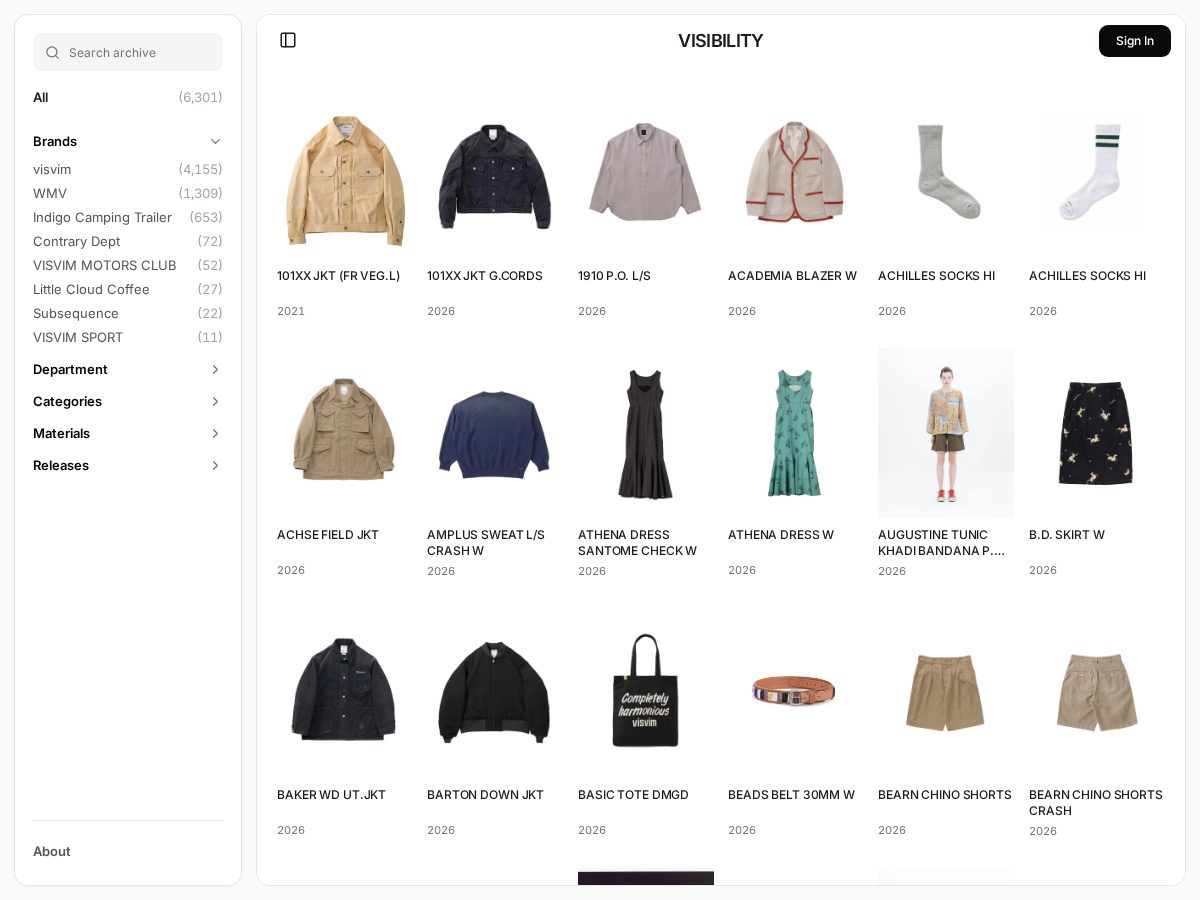The height and width of the screenshot is (900, 1200).
Task: Open the BEARN CHINO SHORTS thumbnail
Action: 946,692
